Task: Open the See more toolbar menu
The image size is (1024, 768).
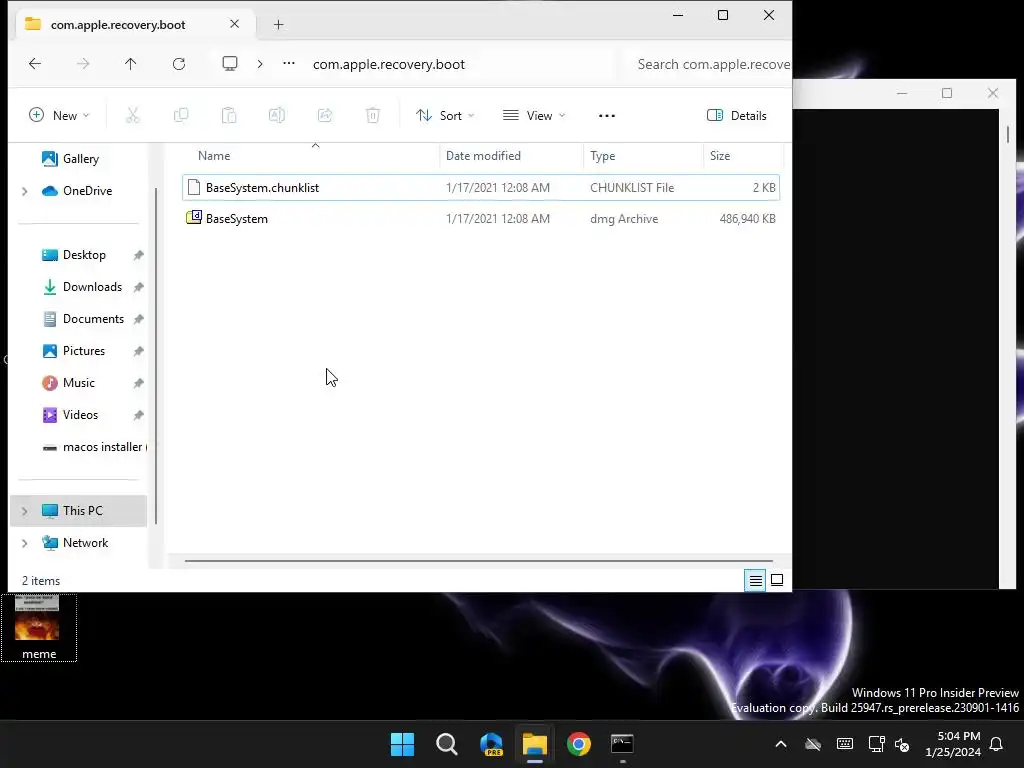Action: (x=607, y=116)
